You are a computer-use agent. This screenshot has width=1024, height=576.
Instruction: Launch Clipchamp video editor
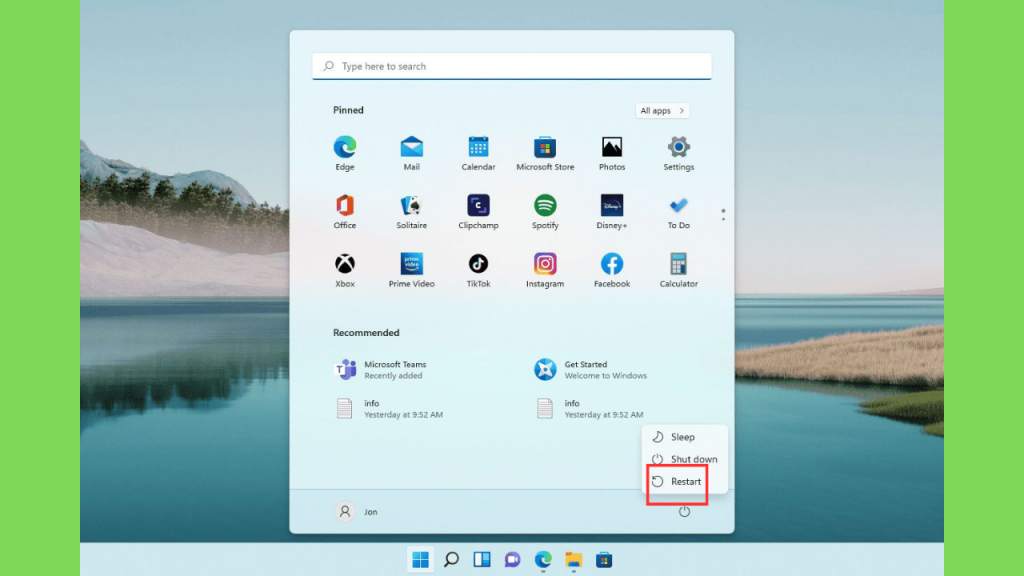click(x=478, y=212)
